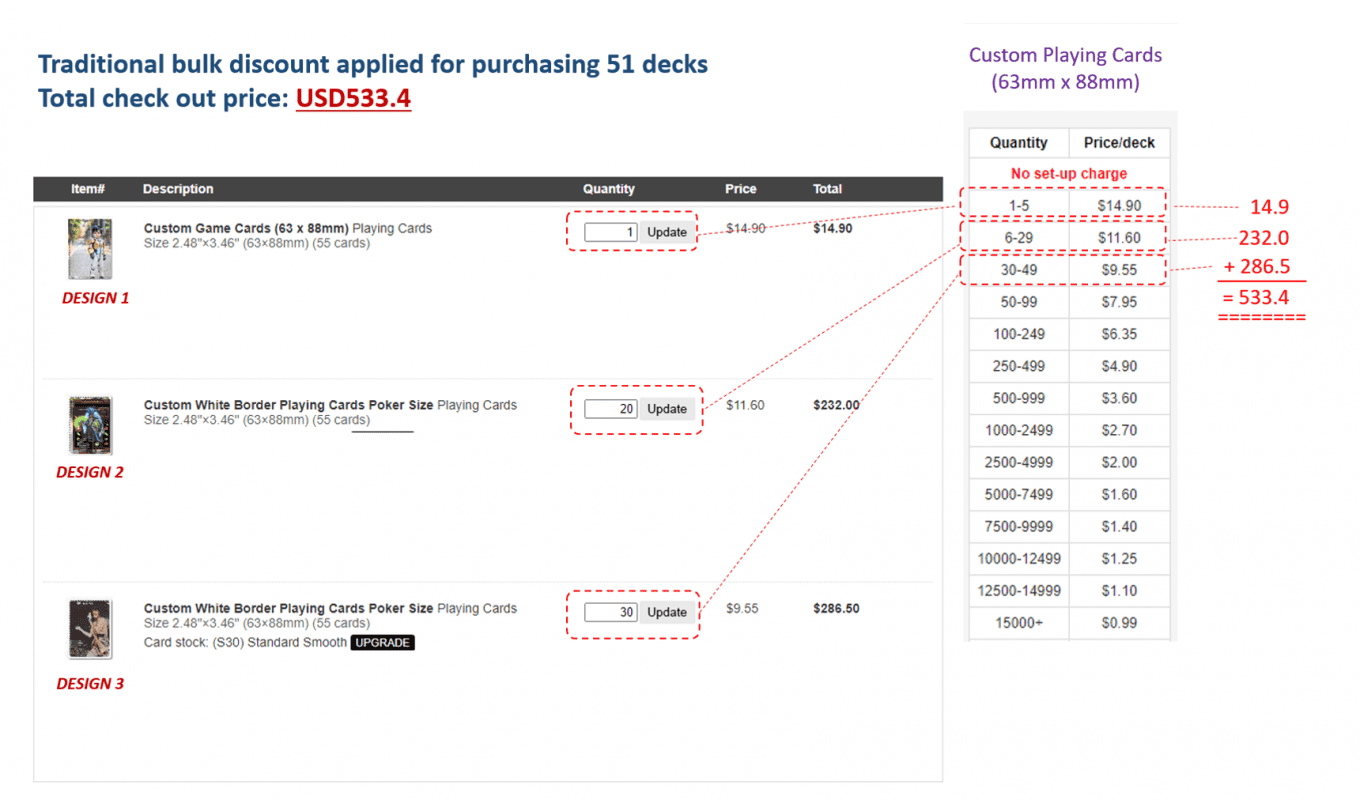The height and width of the screenshot is (800, 1360).
Task: Click the Design 1 card thumbnail
Action: (x=90, y=249)
